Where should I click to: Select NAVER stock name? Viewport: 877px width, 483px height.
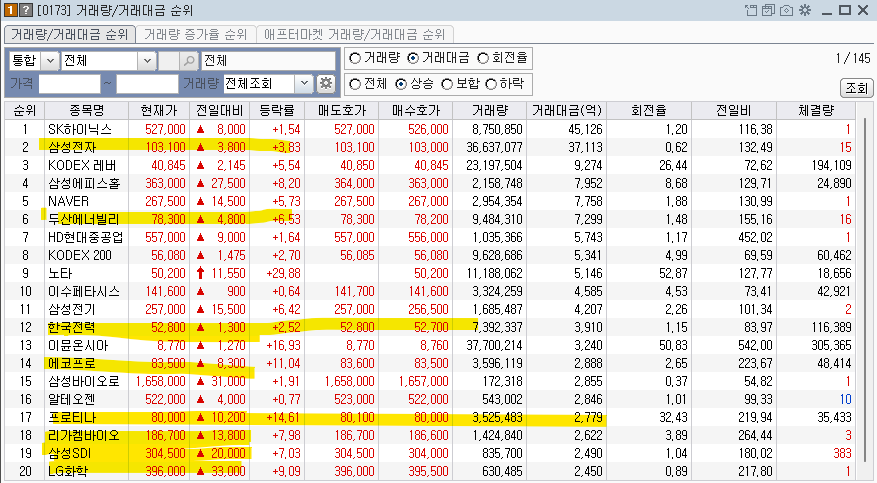tap(68, 201)
